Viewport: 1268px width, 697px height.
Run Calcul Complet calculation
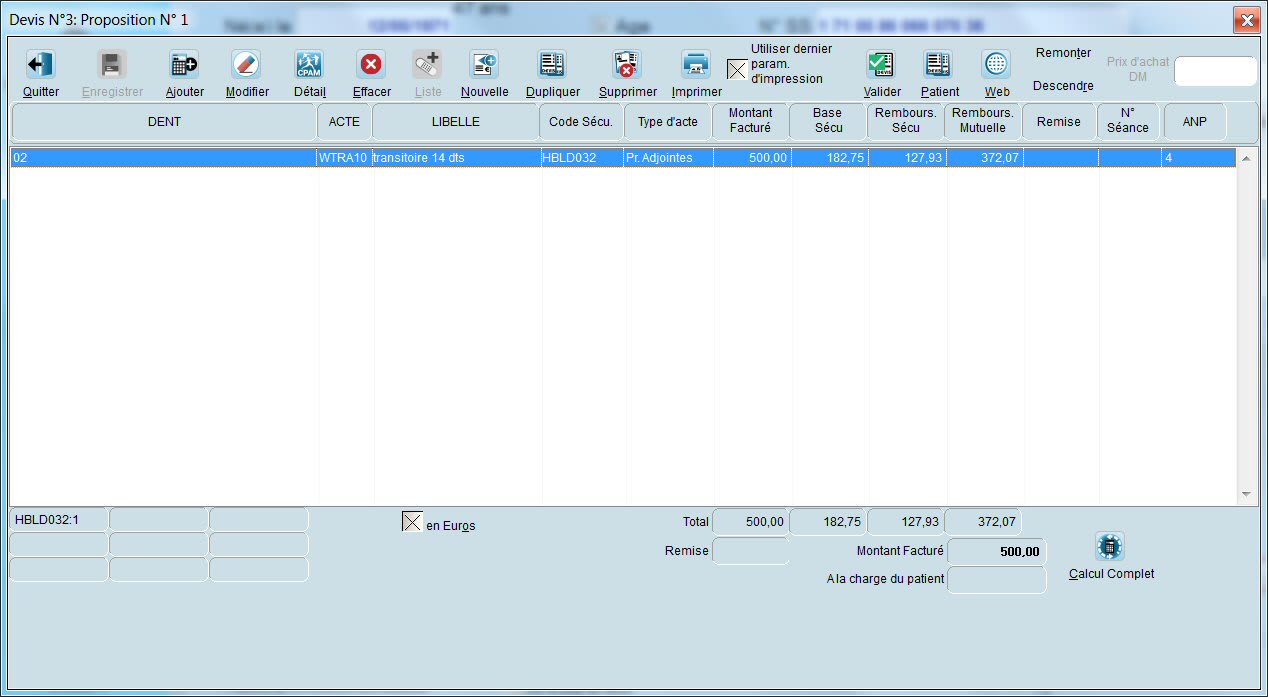click(x=1110, y=548)
